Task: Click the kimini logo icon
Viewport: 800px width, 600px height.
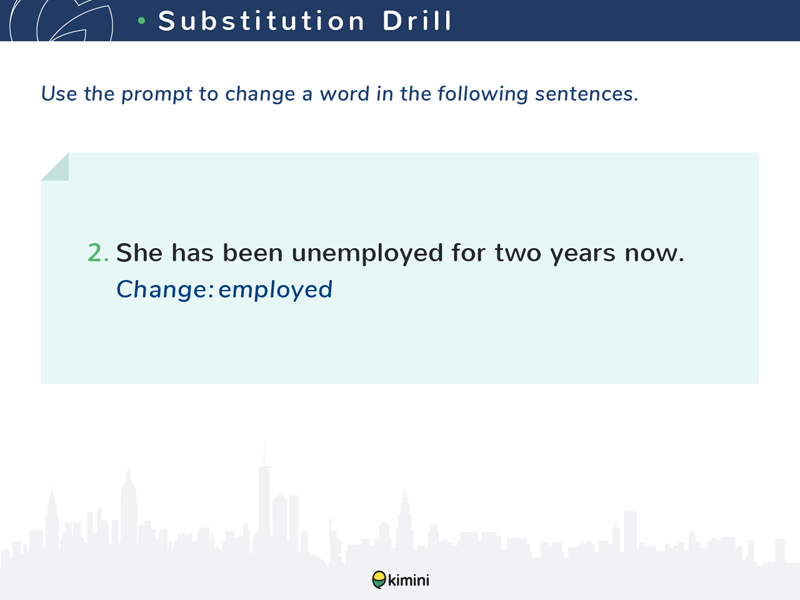Action: pyautogui.click(x=379, y=580)
